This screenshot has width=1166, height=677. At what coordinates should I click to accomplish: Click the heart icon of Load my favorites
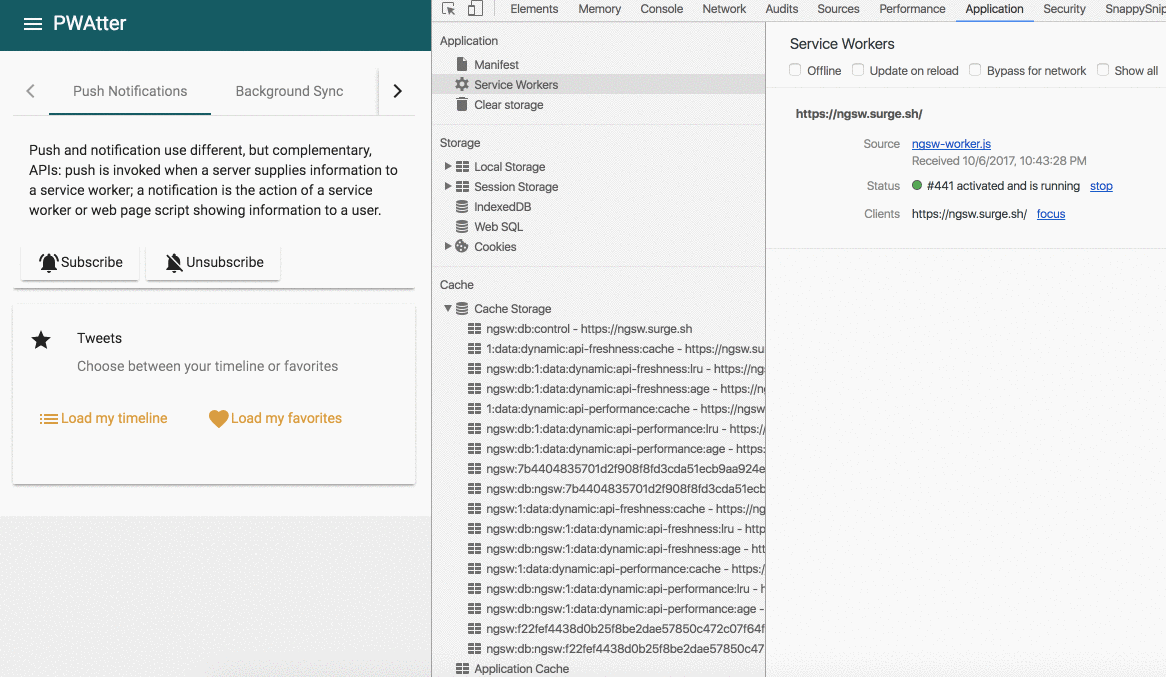tap(218, 419)
